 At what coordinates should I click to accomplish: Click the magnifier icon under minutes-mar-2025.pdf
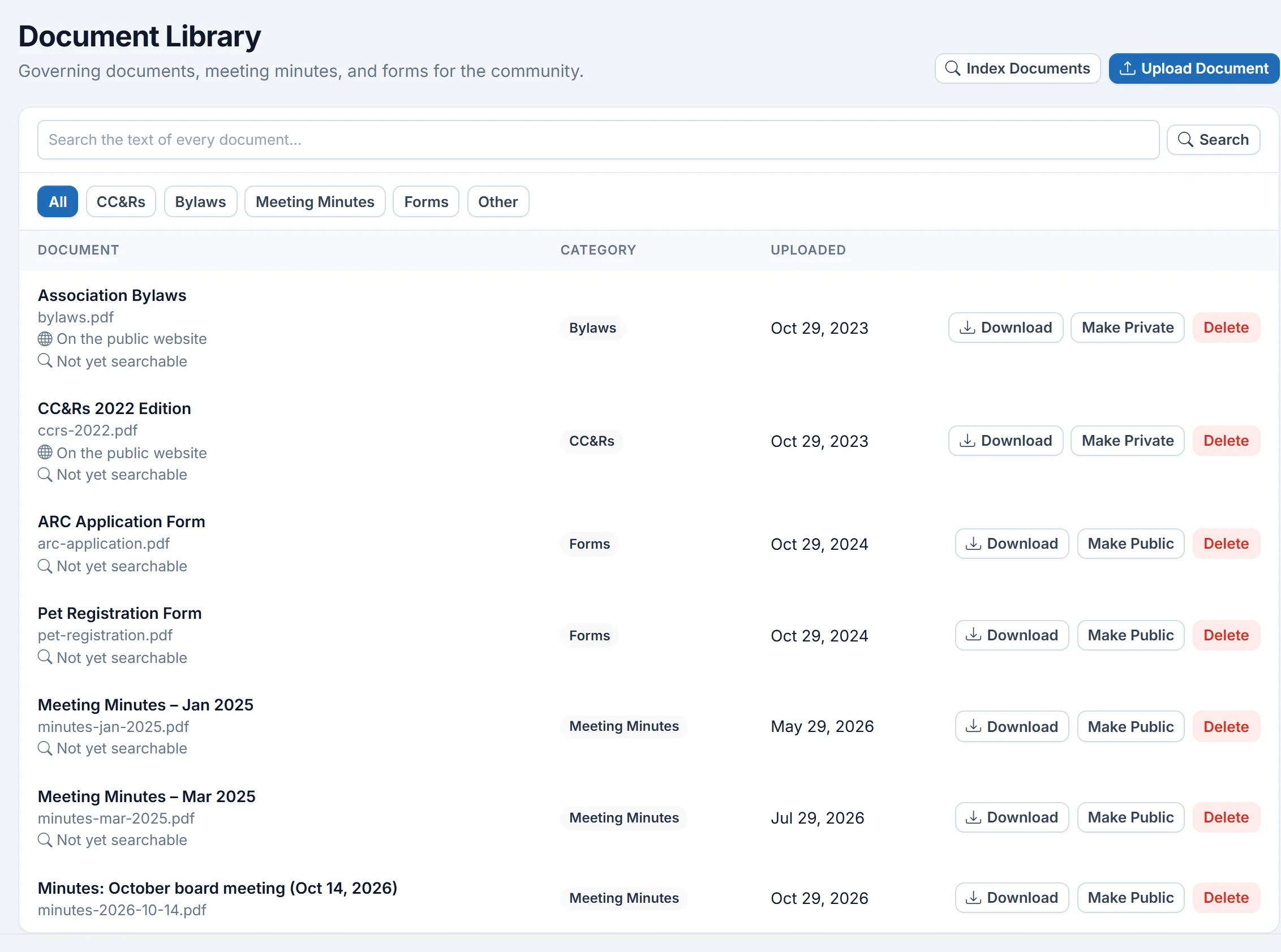pos(45,839)
